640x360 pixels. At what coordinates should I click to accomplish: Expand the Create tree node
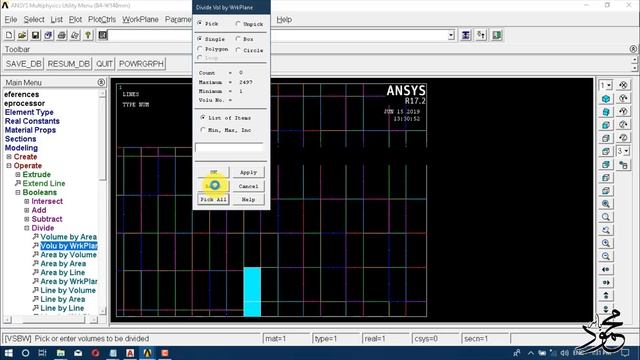click(x=9, y=157)
